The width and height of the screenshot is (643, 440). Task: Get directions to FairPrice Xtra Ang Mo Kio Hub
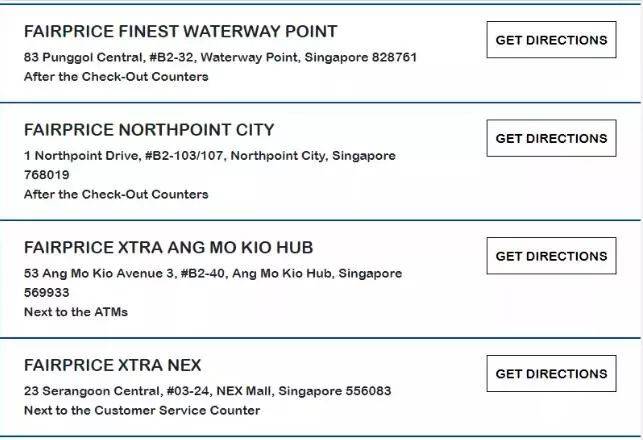(x=551, y=256)
